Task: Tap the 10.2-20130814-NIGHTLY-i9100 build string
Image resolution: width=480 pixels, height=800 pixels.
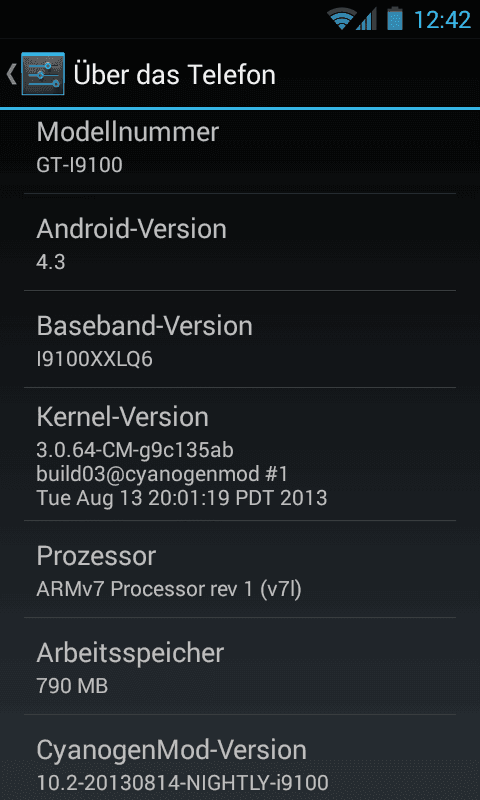Action: 182,782
